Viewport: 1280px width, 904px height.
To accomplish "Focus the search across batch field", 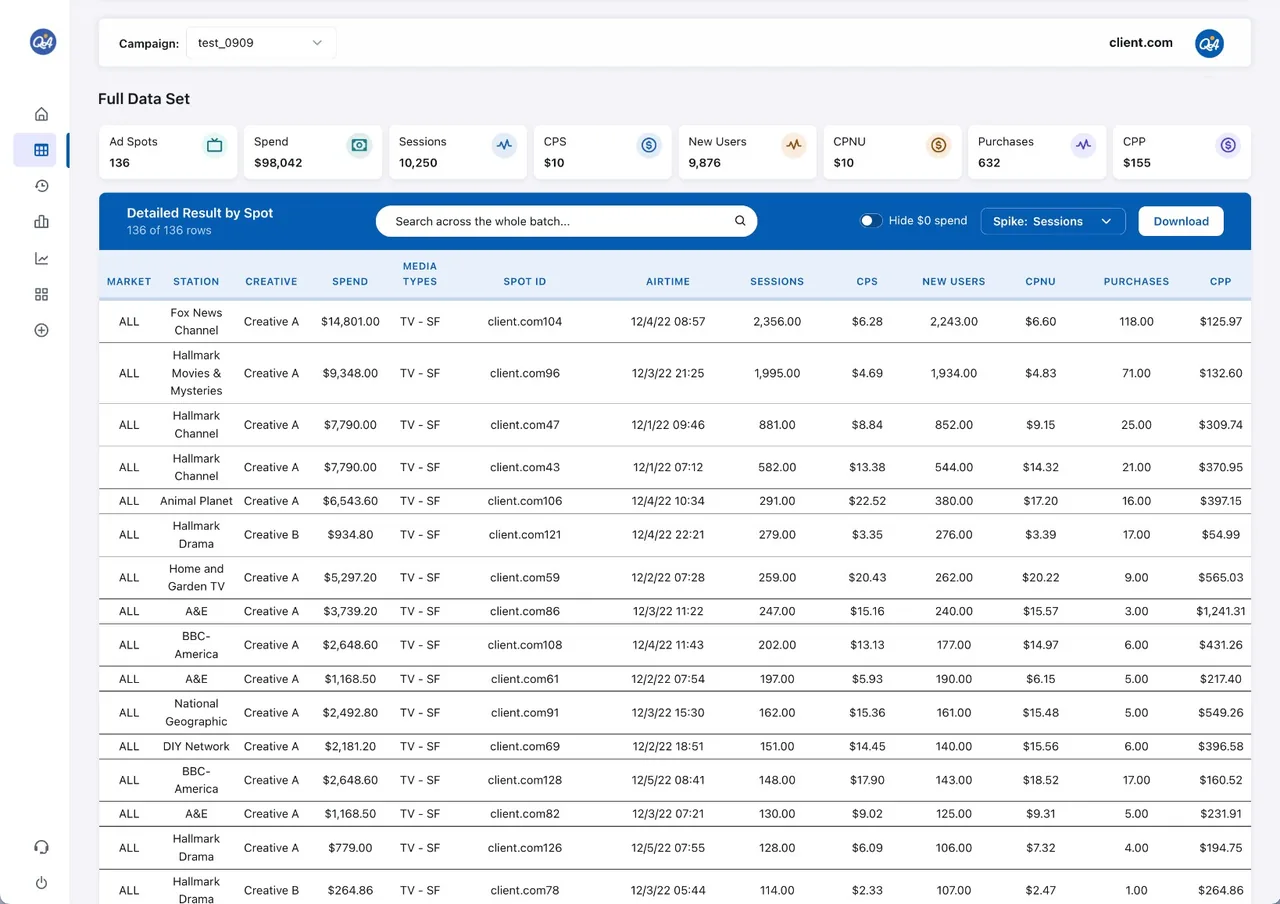I will [x=566, y=221].
